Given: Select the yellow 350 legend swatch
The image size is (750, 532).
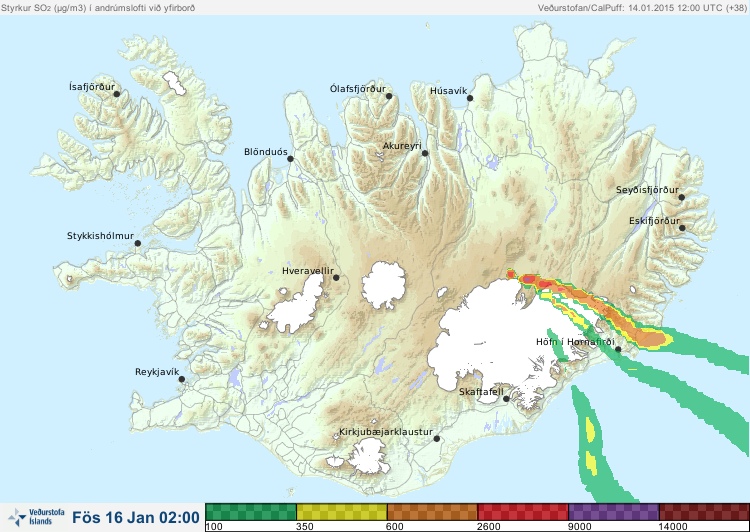Looking at the screenshot, I should pos(342,512).
